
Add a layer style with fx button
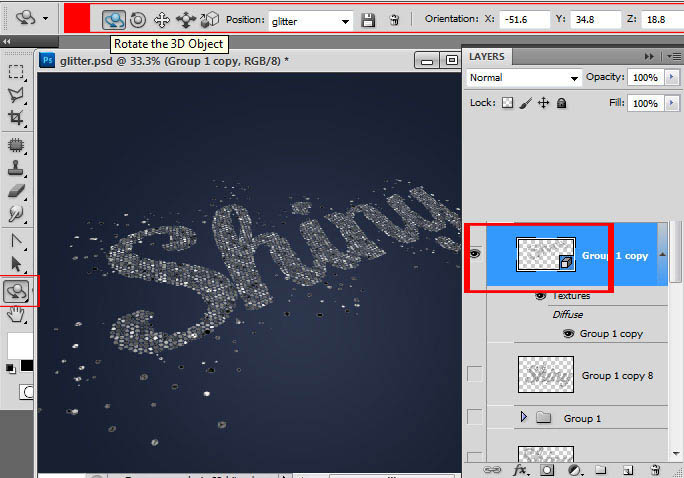pos(520,470)
